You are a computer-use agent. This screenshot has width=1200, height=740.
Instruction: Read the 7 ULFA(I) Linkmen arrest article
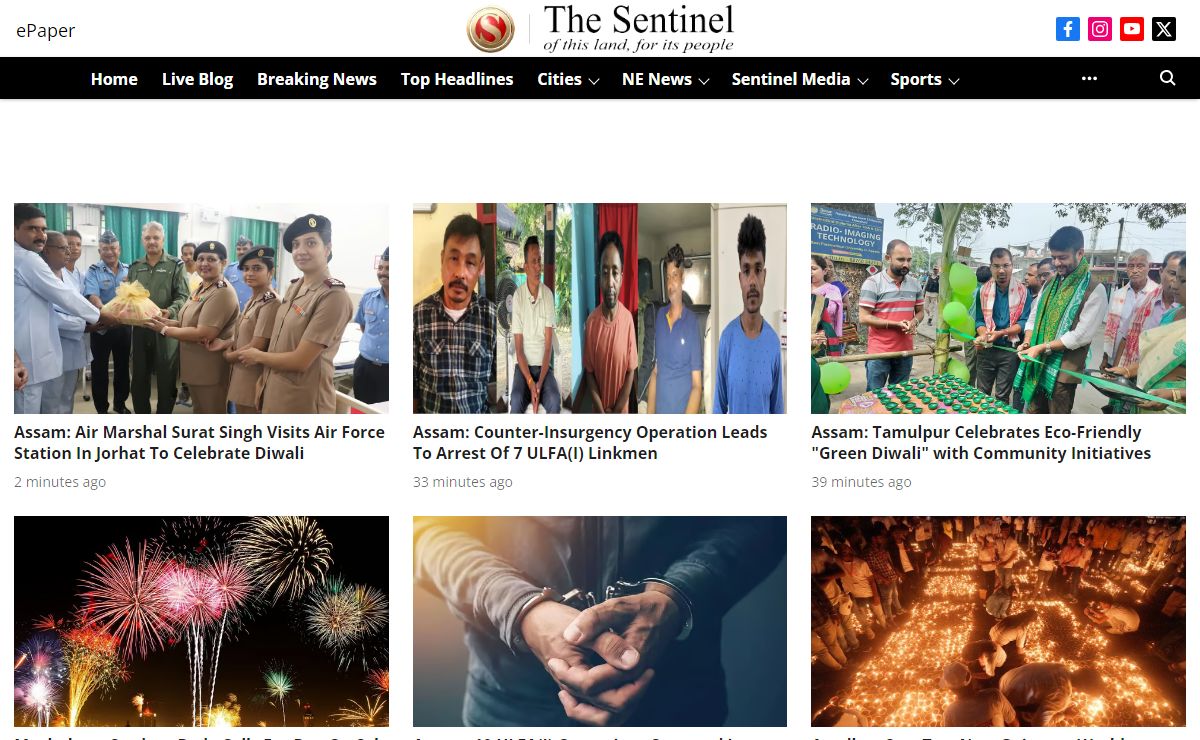coord(590,443)
